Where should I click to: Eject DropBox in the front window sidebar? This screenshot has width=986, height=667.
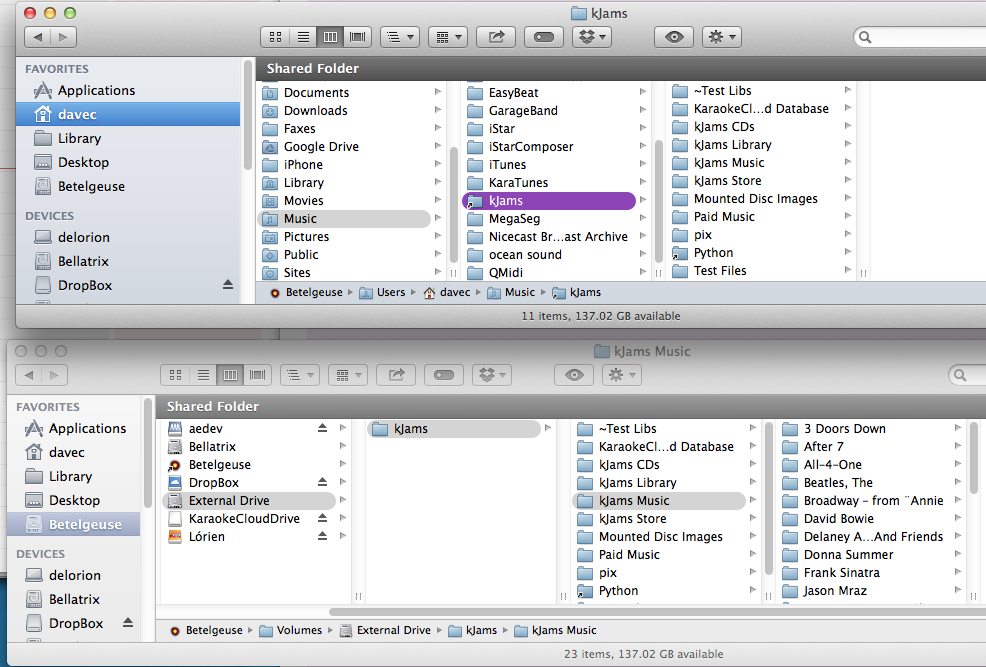(227, 285)
